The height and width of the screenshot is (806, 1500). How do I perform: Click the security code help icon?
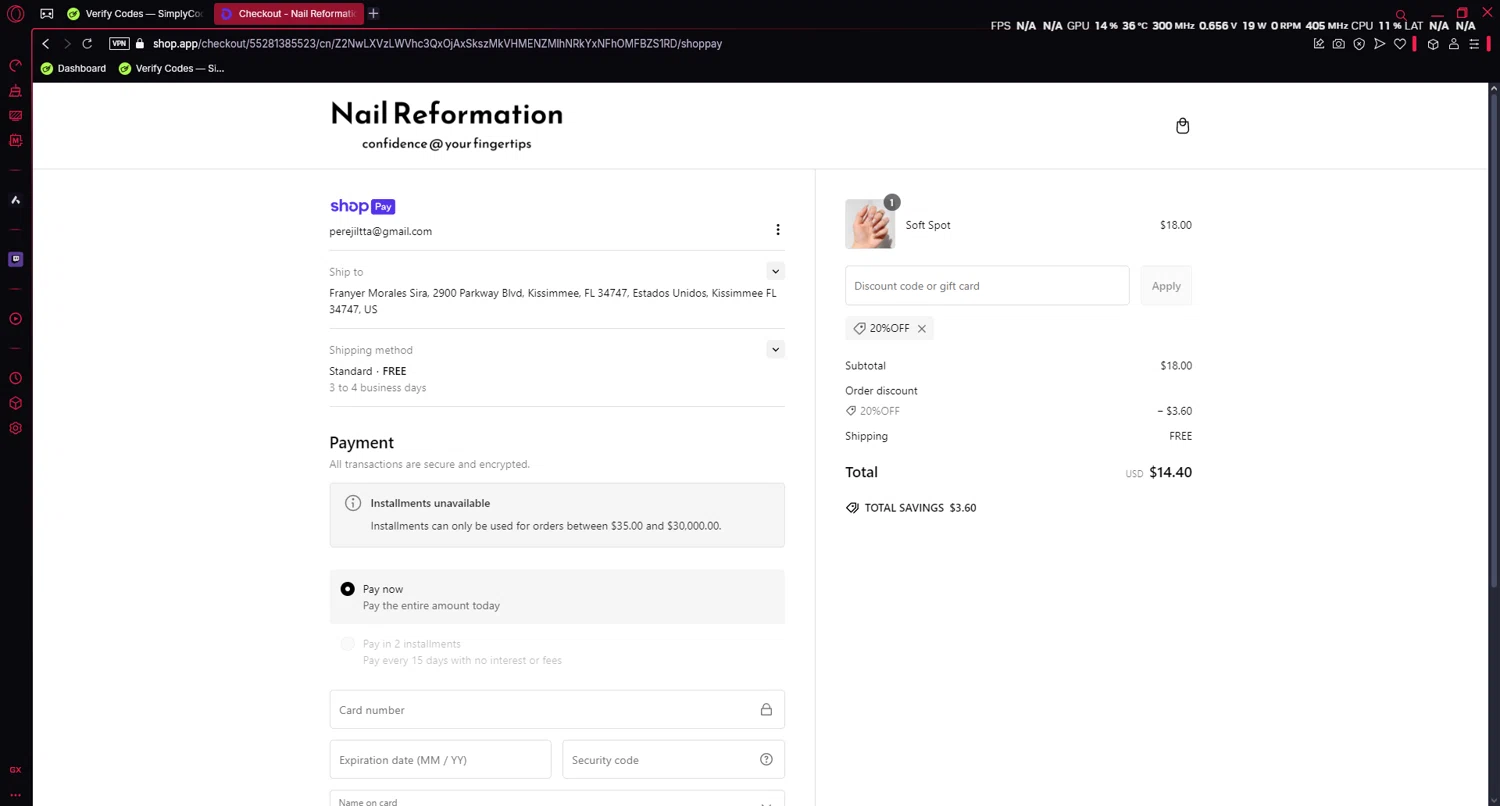(766, 760)
